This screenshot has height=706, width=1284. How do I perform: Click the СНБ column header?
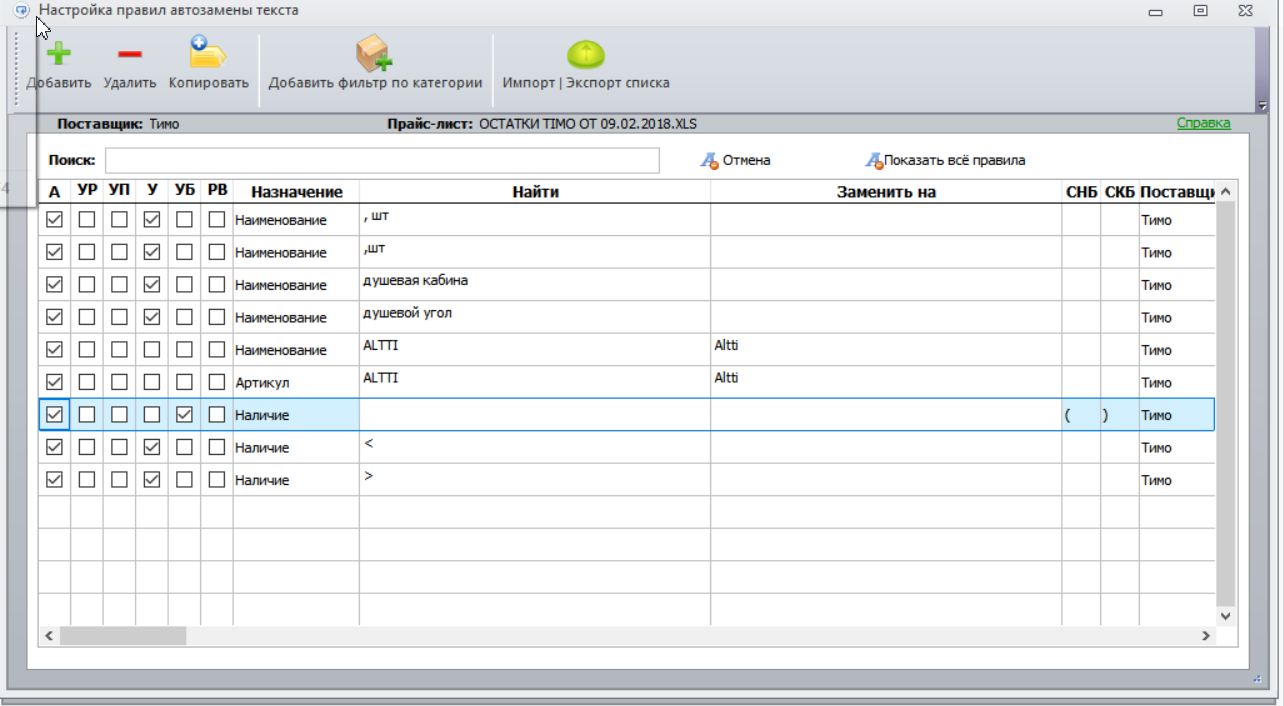(1081, 191)
